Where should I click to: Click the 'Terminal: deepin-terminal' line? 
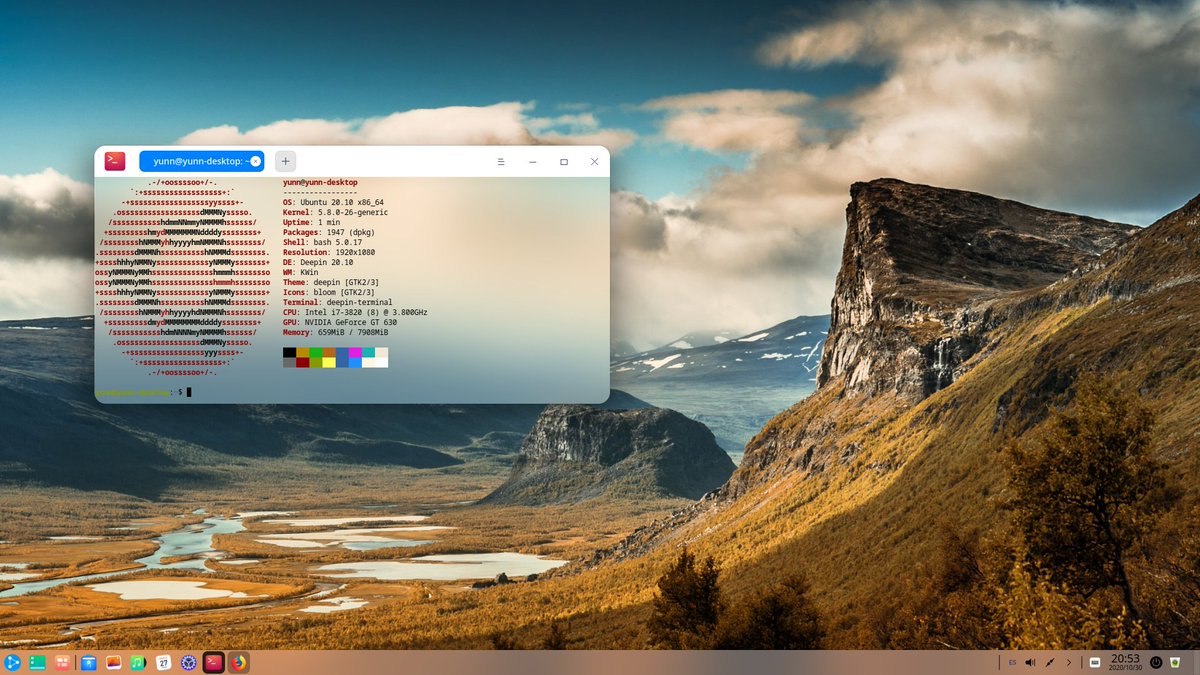pos(338,302)
